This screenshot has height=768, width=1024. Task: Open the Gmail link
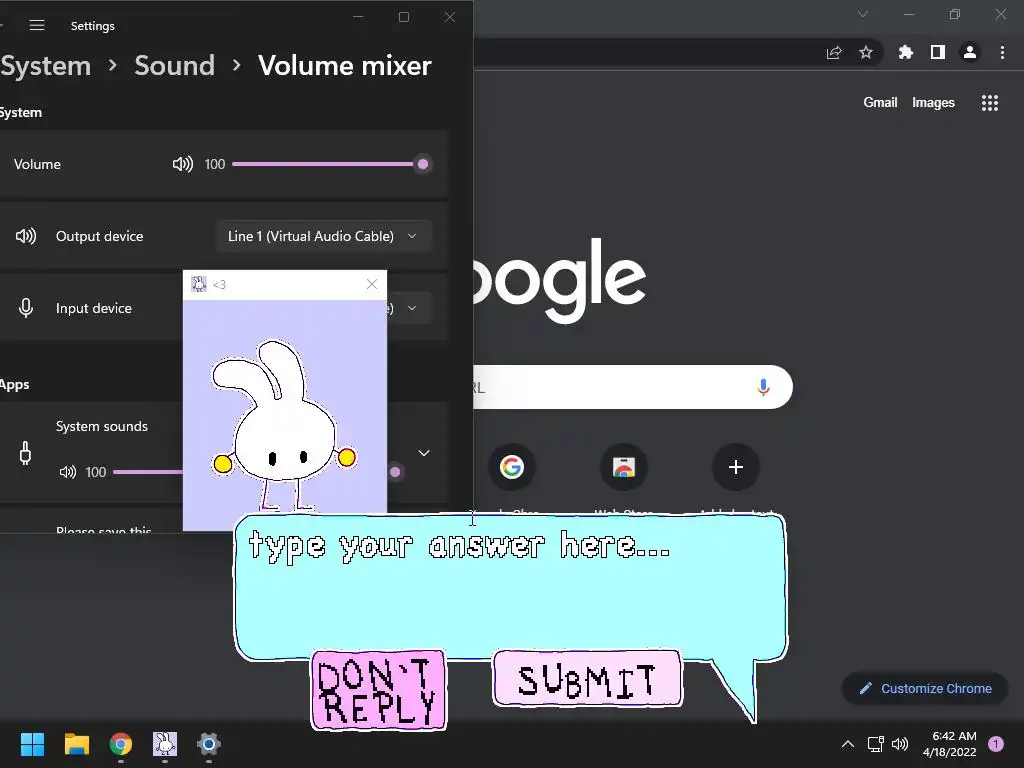[x=880, y=103]
